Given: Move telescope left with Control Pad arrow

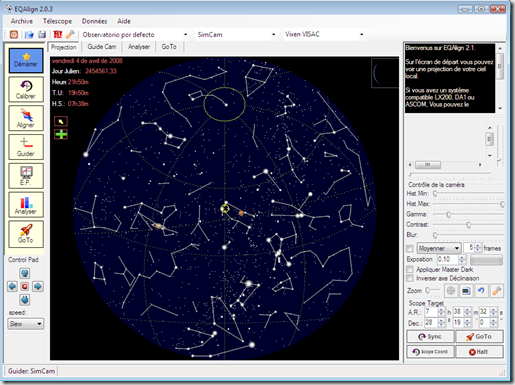Looking at the screenshot, I should tap(12, 286).
